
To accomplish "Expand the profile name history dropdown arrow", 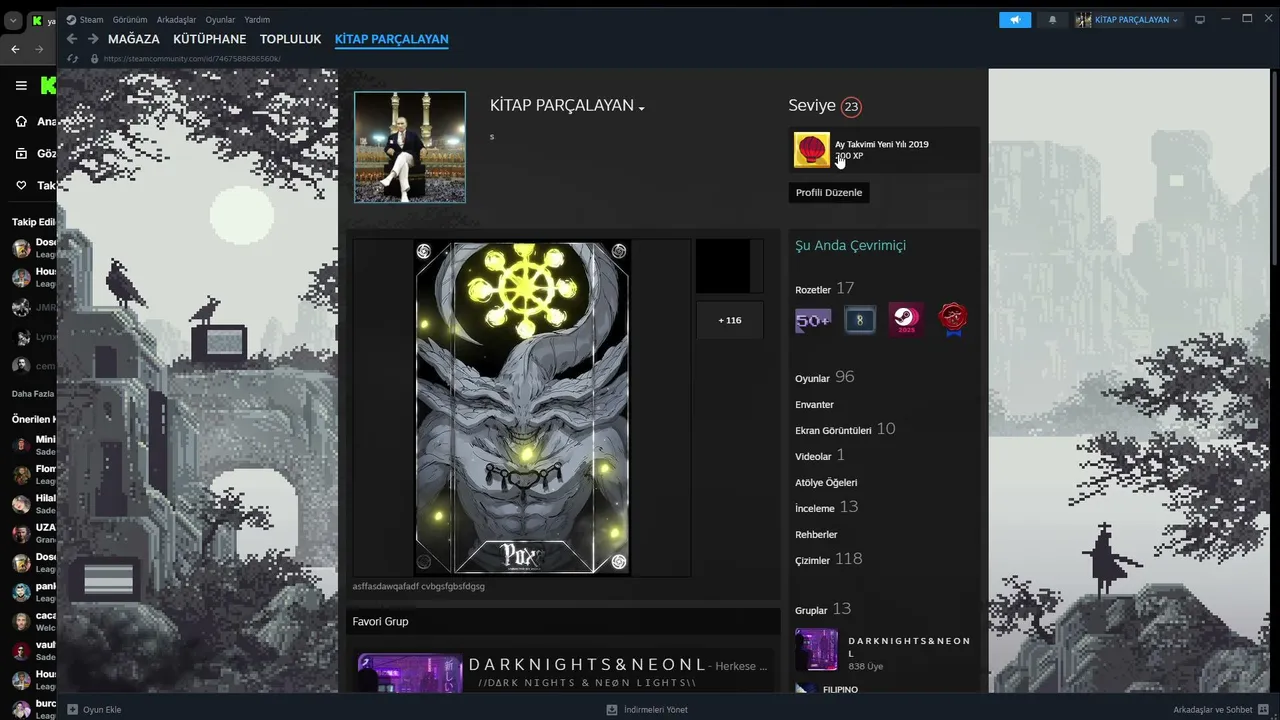I will [x=641, y=108].
